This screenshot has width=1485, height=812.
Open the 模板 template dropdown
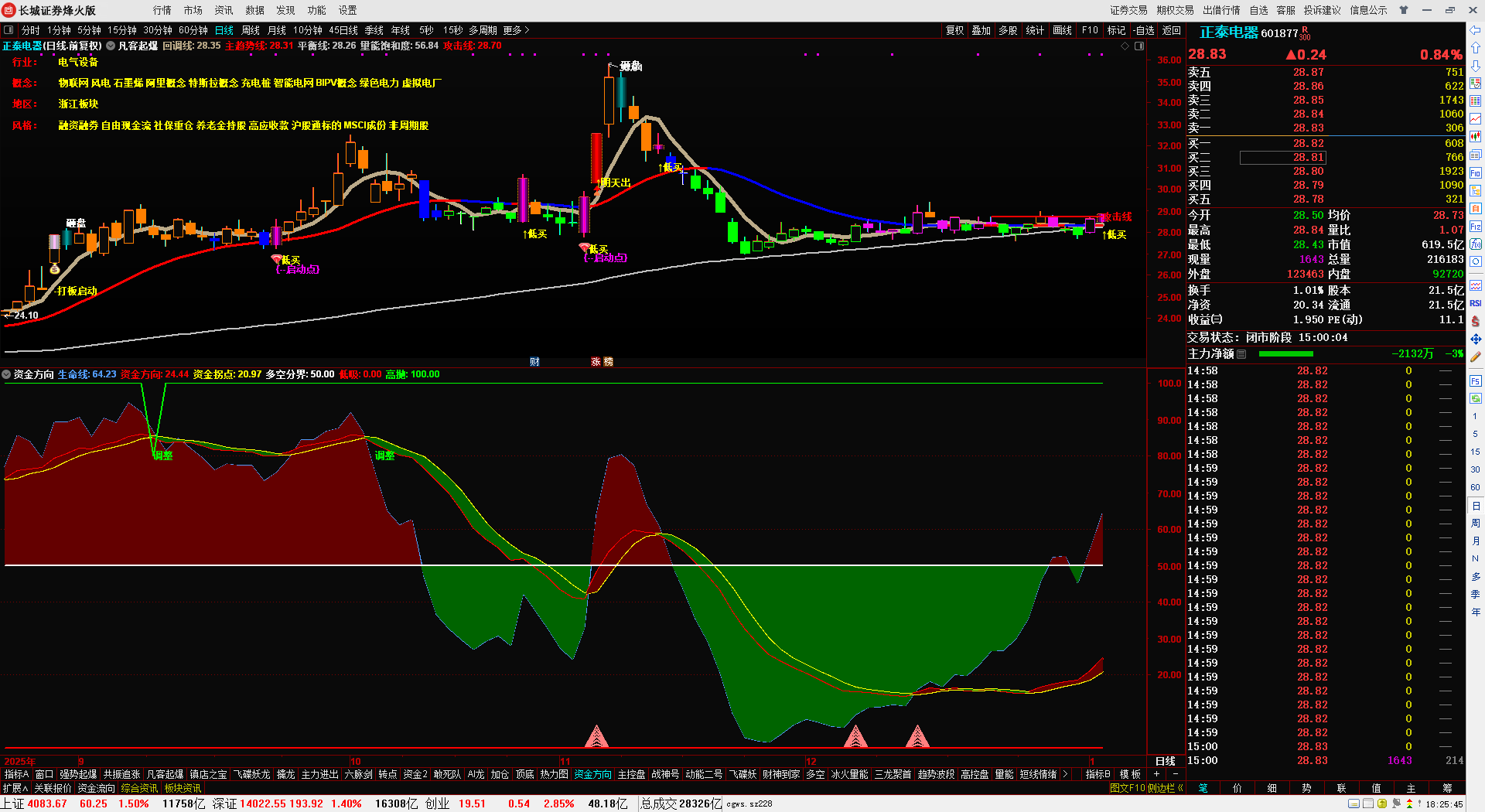[x=1130, y=774]
